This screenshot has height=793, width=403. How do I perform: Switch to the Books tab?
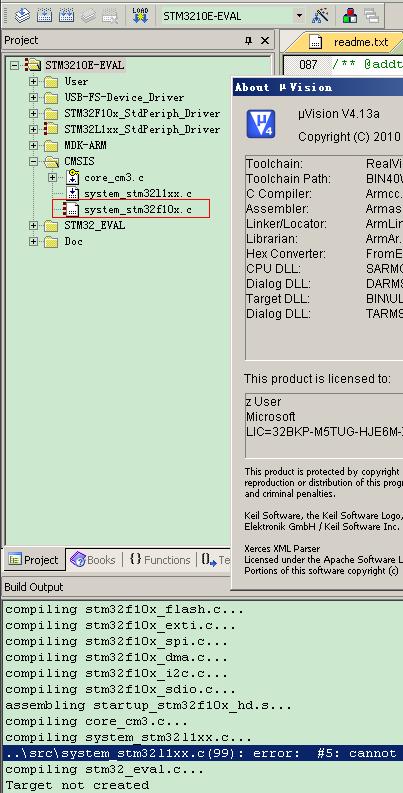94,560
